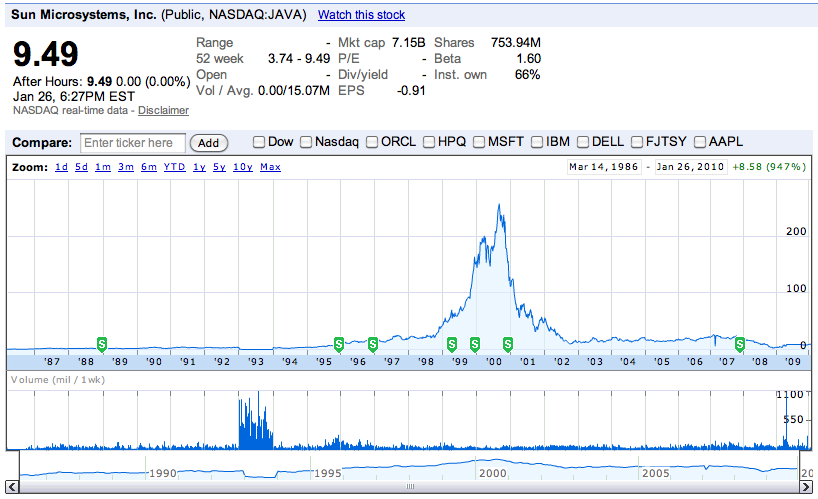Viewport: 818px width, 499px height.
Task: Check the HPQ comparison box
Action: pos(429,142)
